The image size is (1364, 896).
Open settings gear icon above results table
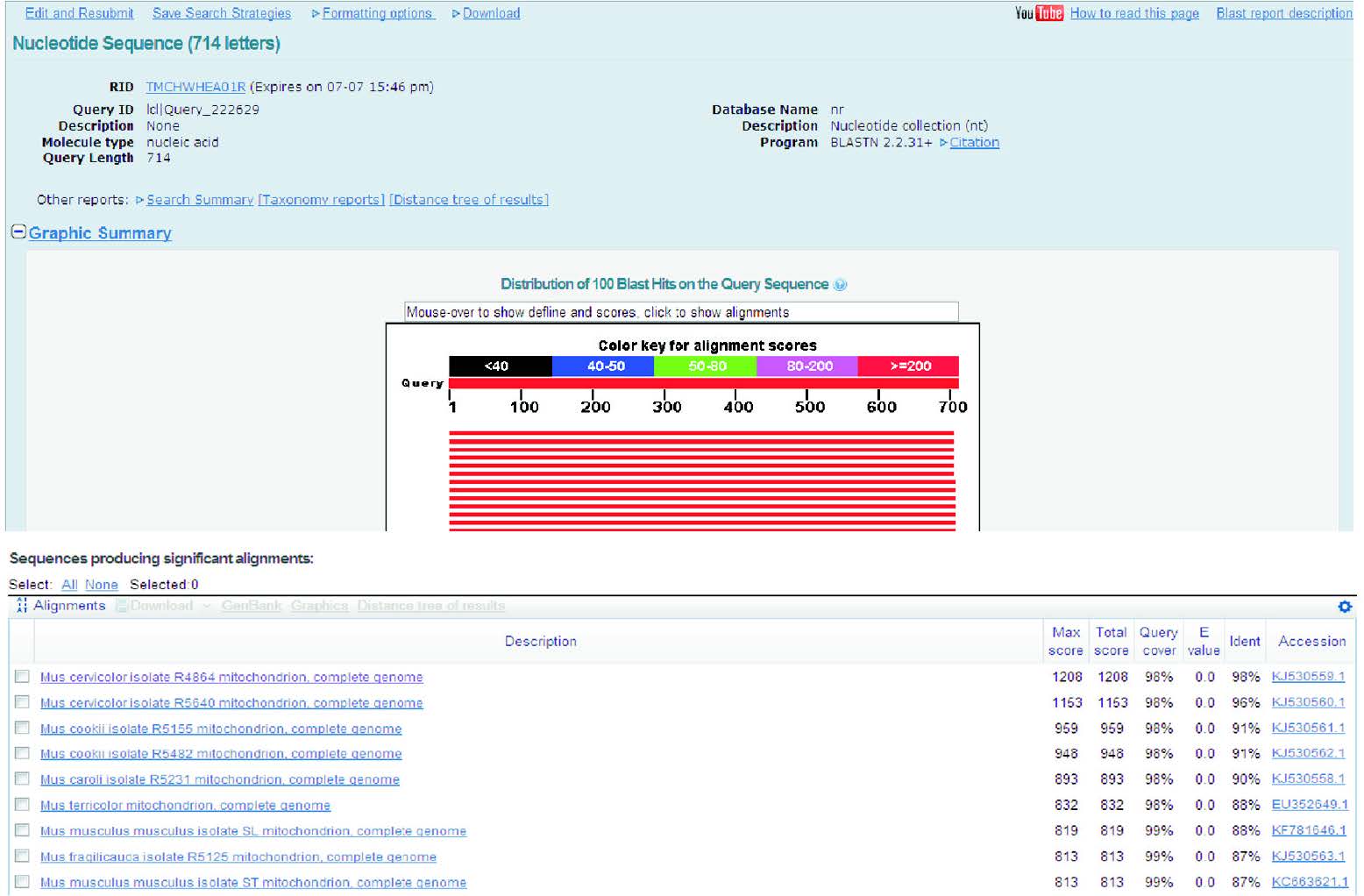click(x=1345, y=607)
